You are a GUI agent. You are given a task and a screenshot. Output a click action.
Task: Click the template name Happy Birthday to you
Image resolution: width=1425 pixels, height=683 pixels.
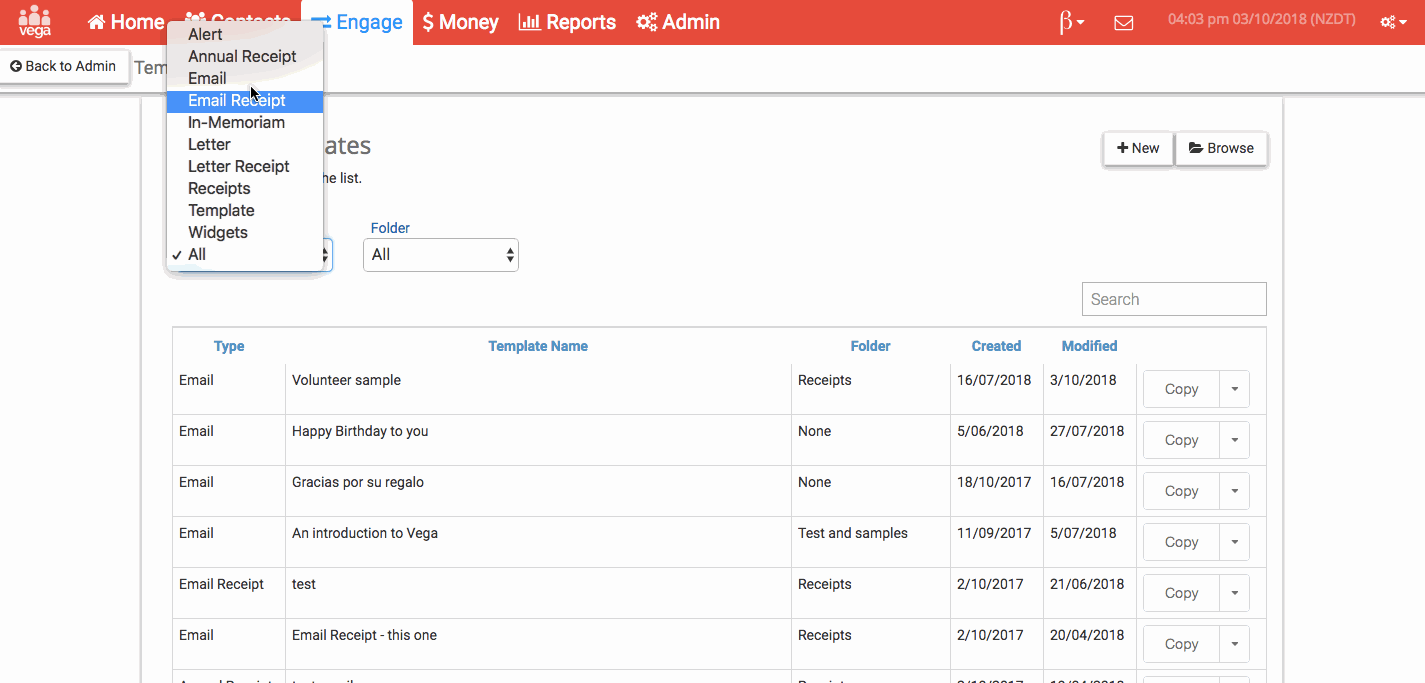coord(360,431)
